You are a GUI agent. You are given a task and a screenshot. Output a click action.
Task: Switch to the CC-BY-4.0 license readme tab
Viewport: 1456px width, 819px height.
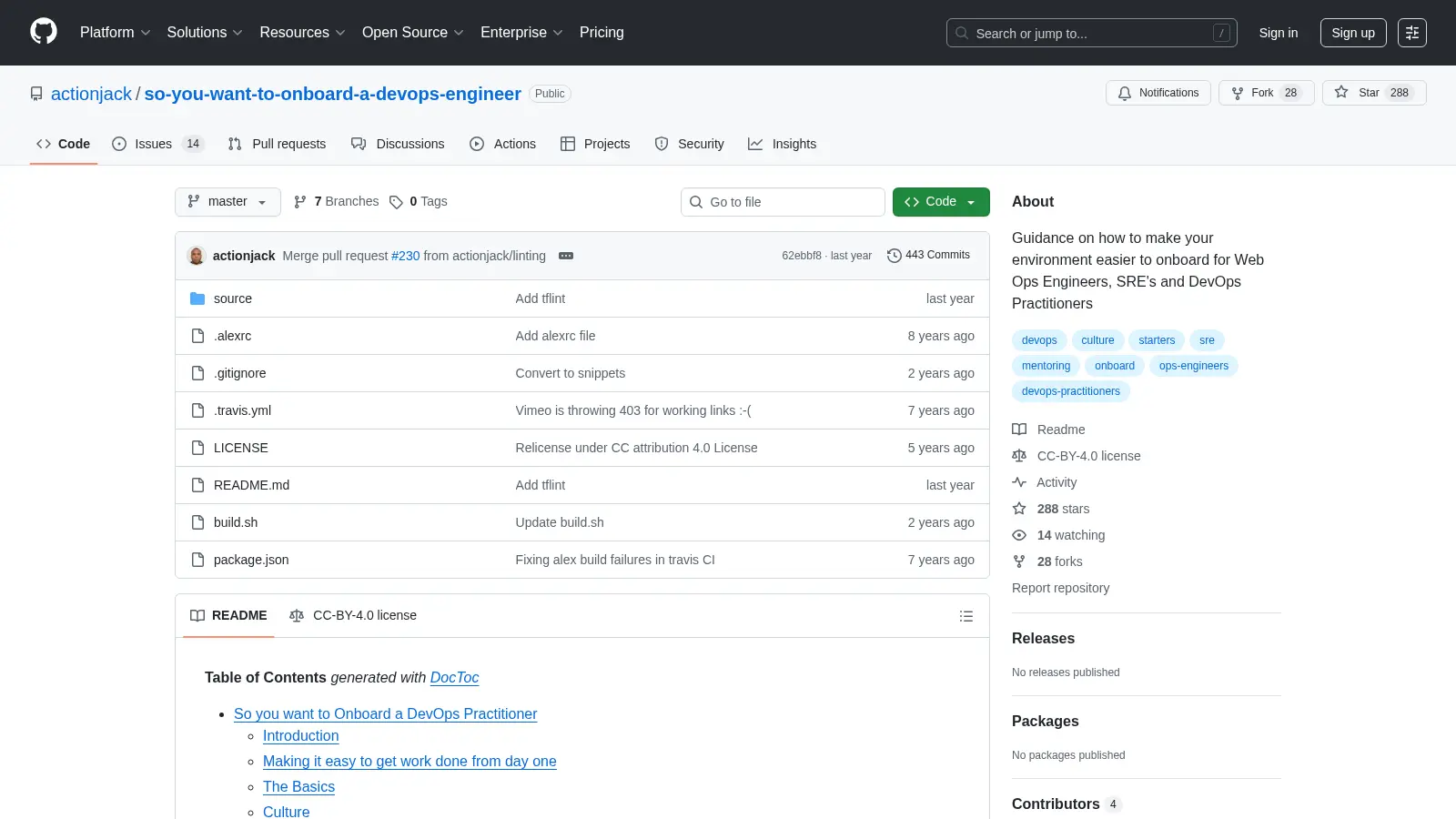pos(353,616)
